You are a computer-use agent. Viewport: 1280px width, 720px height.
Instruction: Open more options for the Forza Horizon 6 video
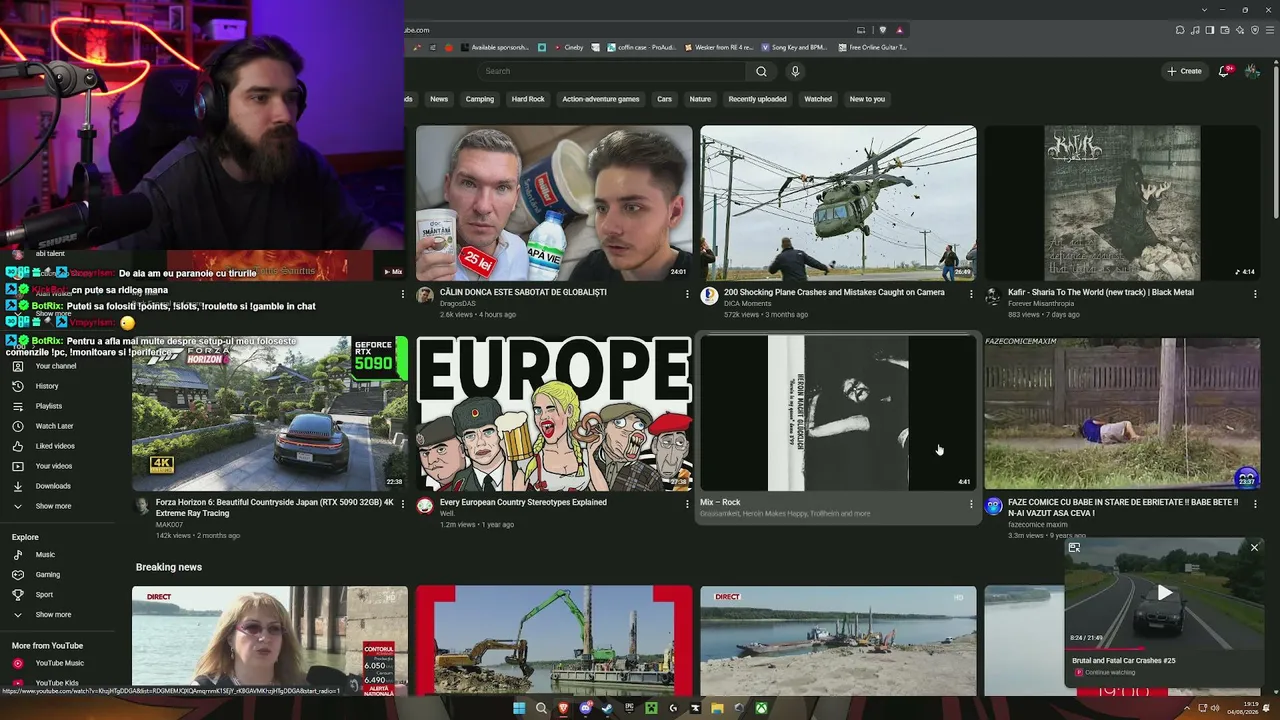[403, 504]
